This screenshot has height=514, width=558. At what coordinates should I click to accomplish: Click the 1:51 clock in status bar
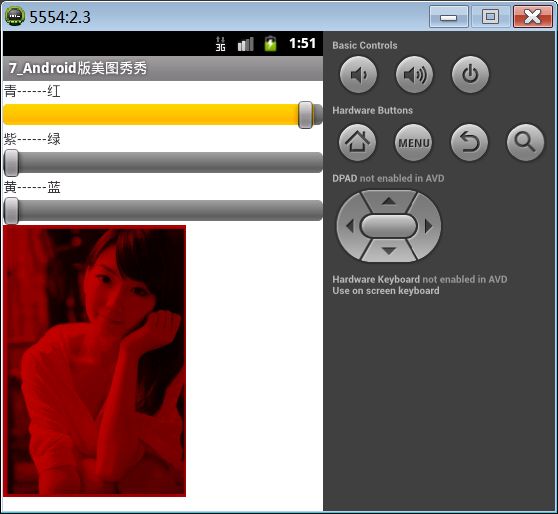302,43
